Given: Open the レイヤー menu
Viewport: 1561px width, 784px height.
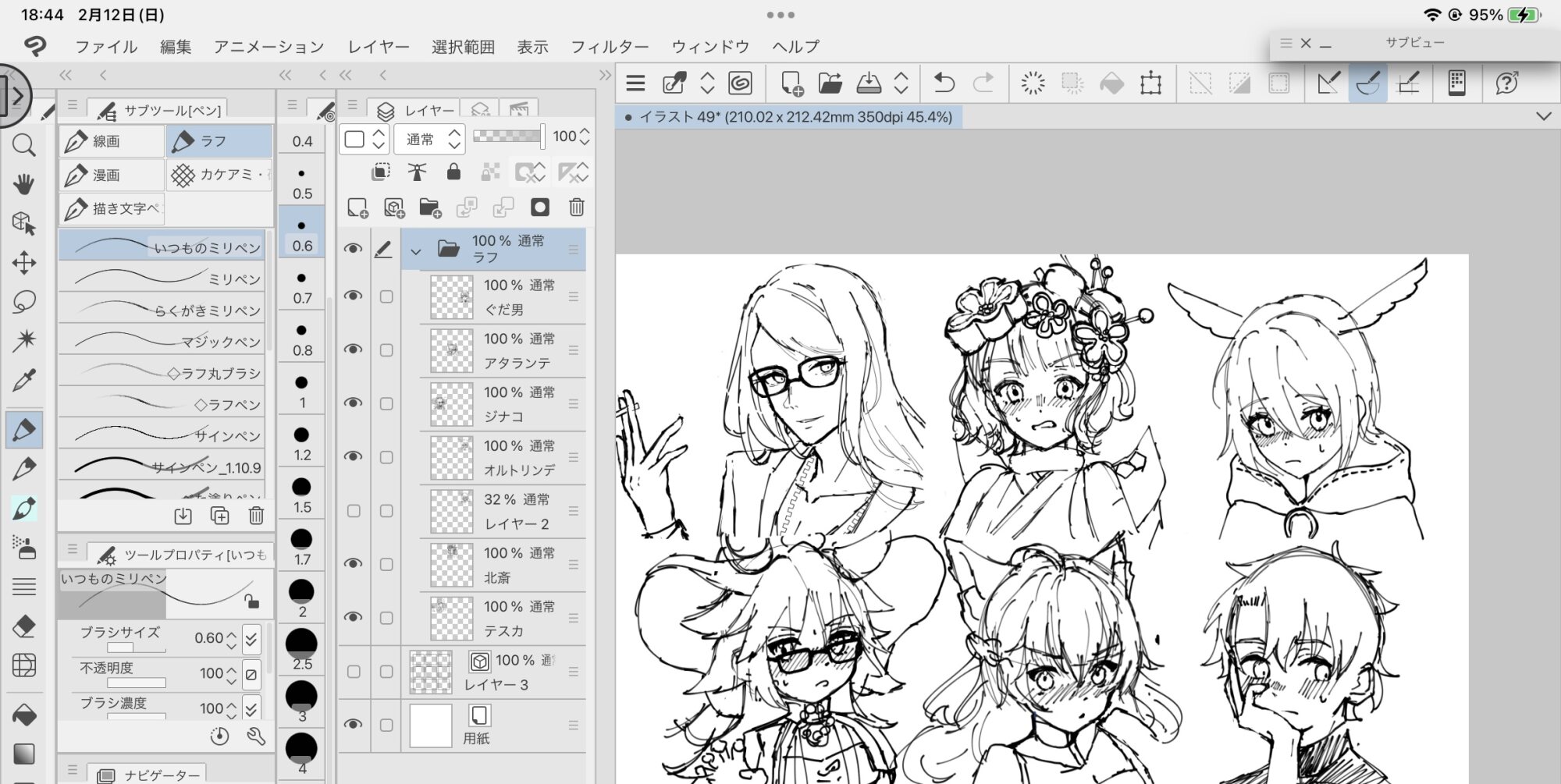Looking at the screenshot, I should (379, 47).
